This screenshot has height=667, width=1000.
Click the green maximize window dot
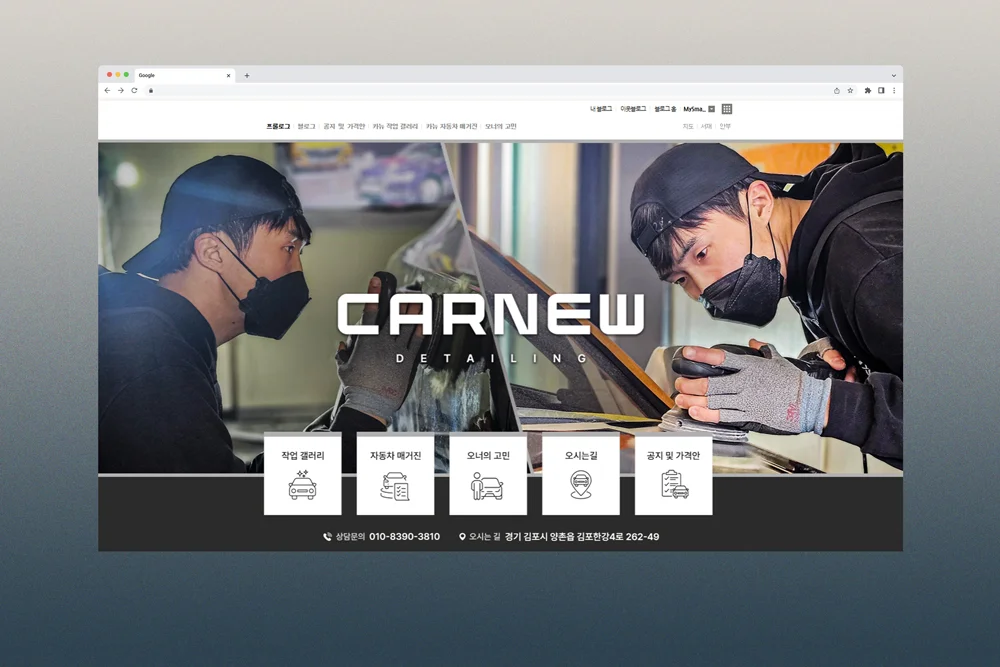click(x=126, y=75)
